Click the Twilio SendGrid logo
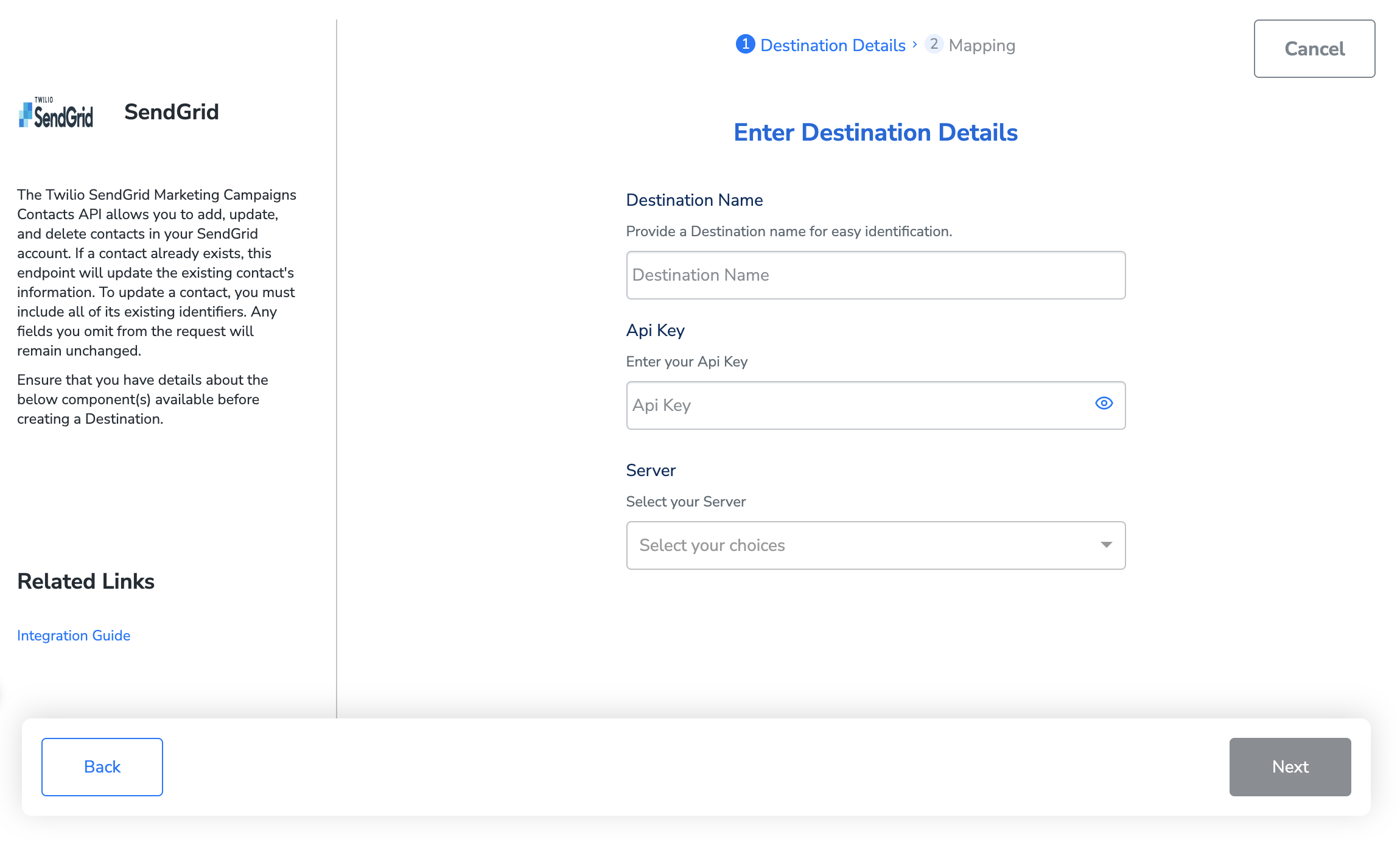Image resolution: width=1400 pixels, height=845 pixels. tap(56, 113)
